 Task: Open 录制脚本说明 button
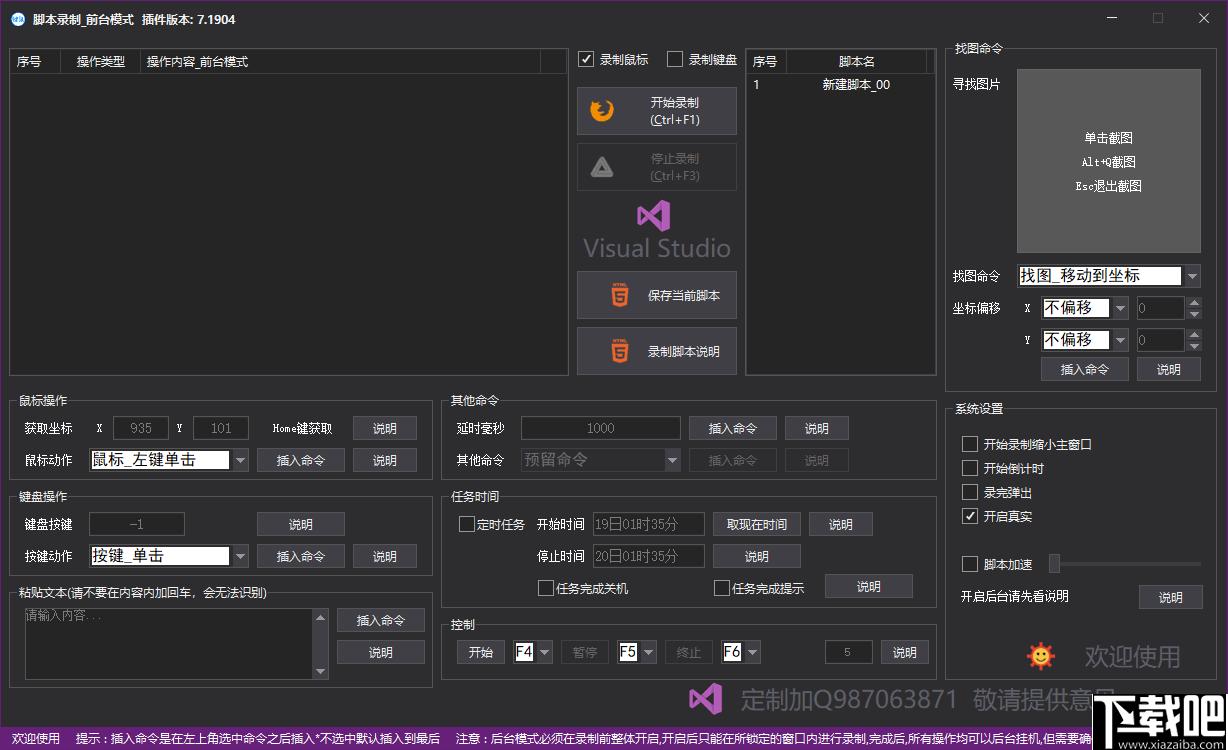[657, 351]
